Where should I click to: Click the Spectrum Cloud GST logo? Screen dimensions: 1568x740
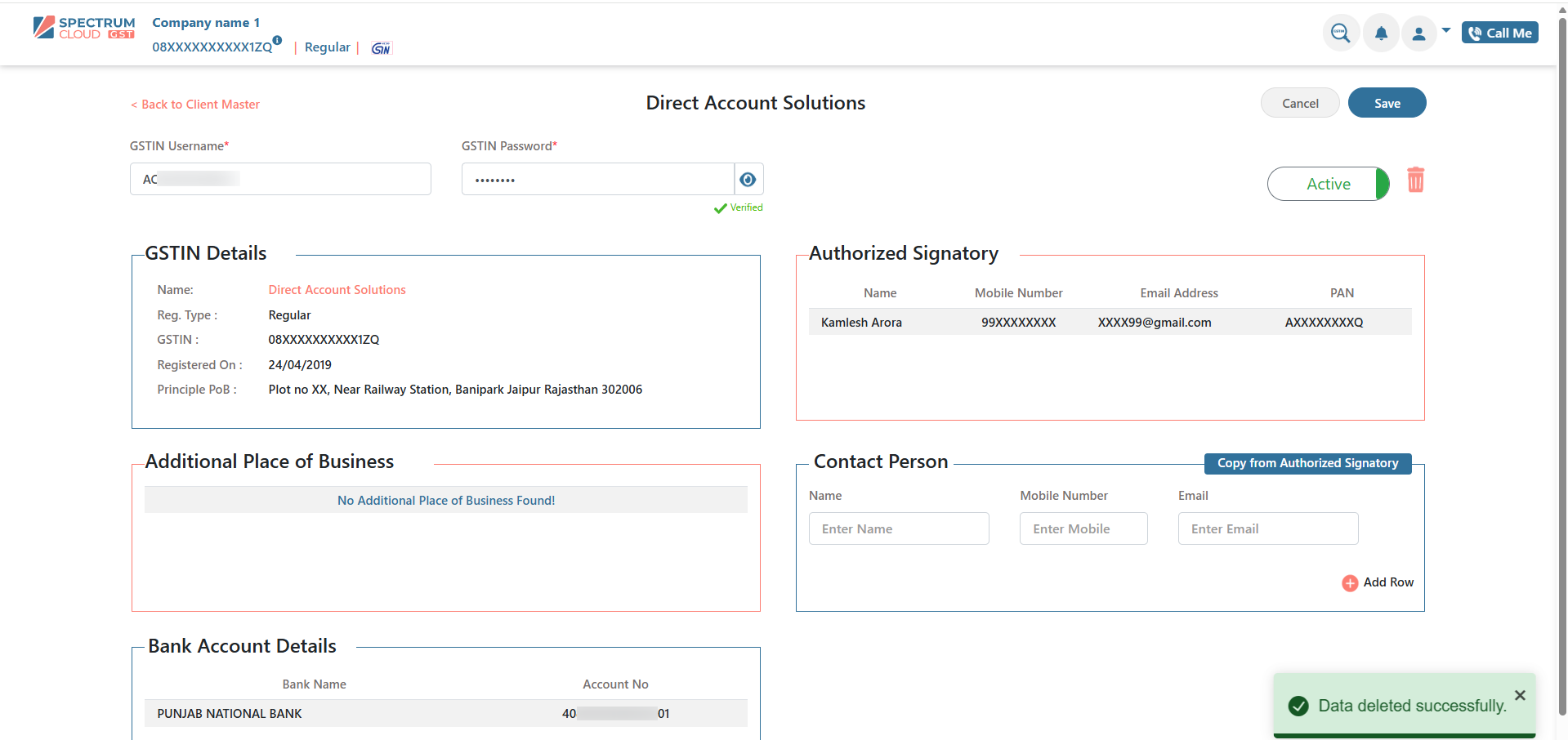[x=84, y=29]
